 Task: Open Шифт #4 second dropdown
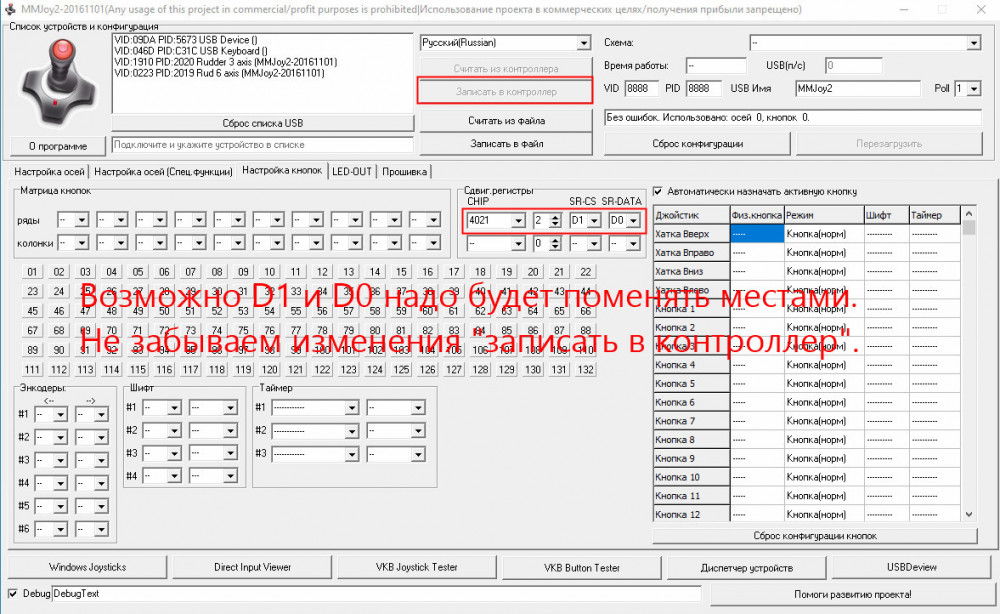point(230,476)
